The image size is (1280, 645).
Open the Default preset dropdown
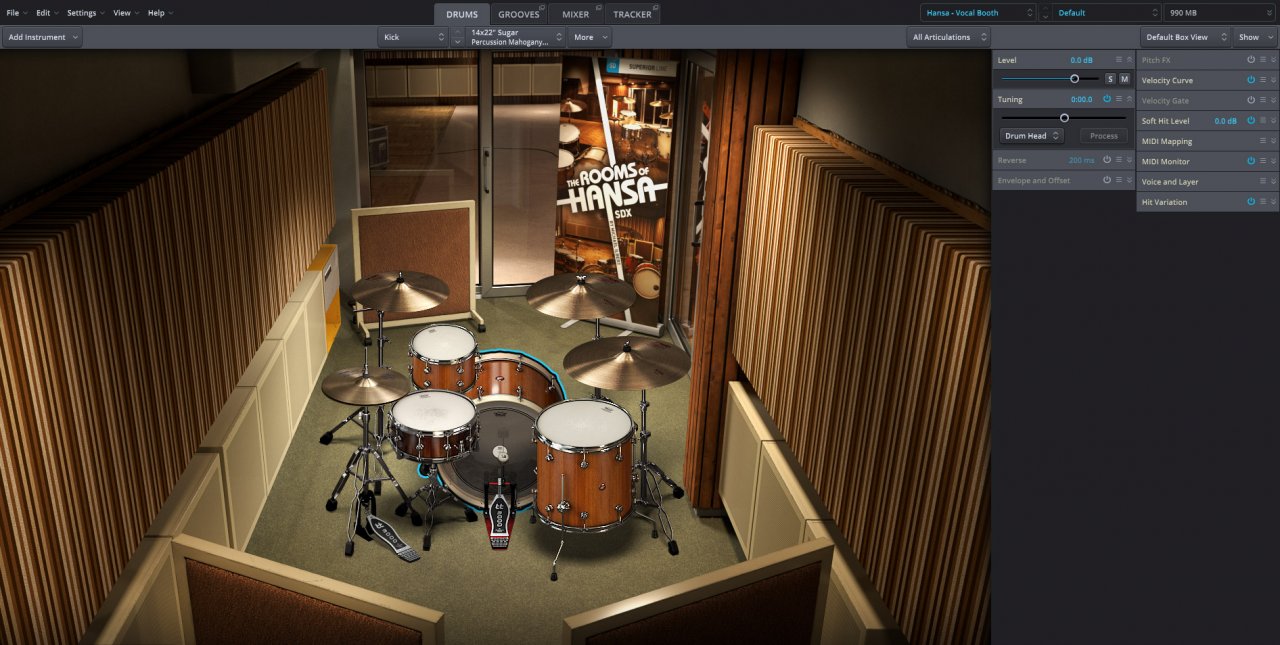tap(1107, 13)
